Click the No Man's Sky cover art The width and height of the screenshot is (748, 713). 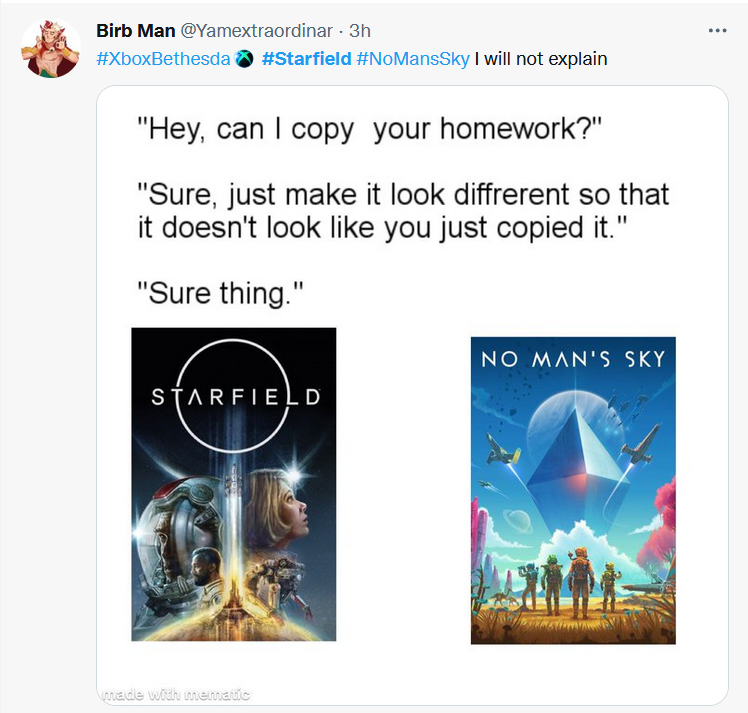573,490
